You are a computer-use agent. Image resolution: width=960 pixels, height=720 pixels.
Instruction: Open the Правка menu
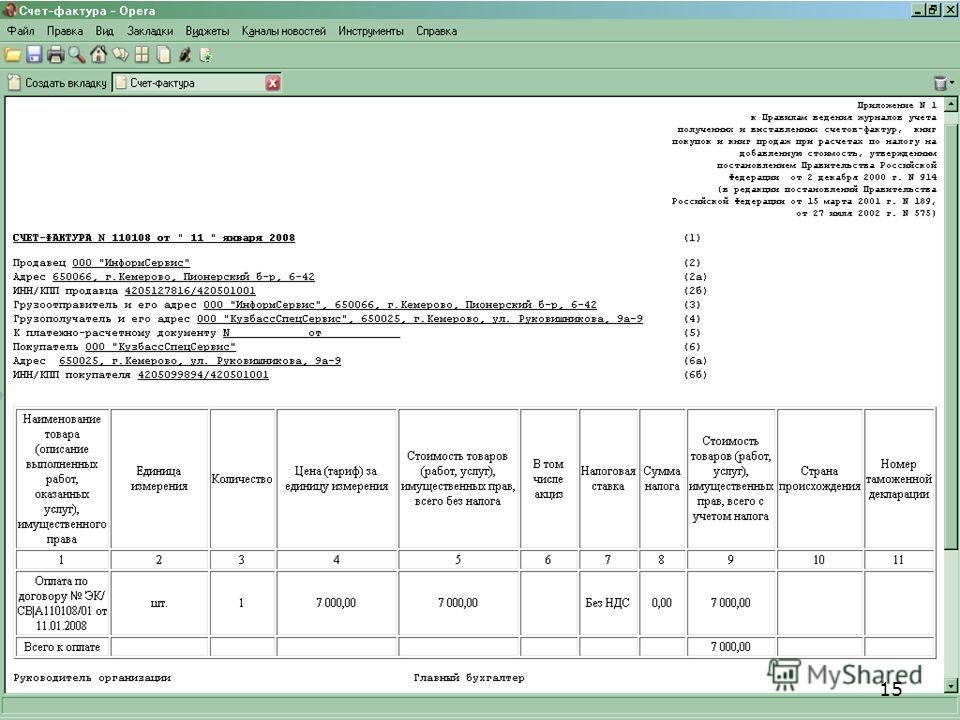click(x=65, y=31)
